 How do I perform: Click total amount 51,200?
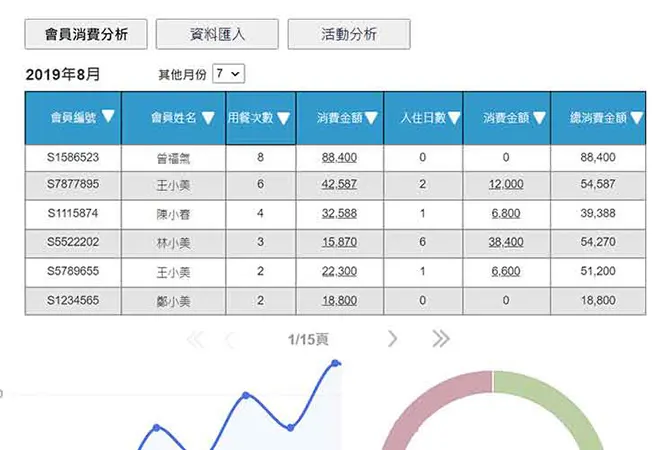click(598, 271)
